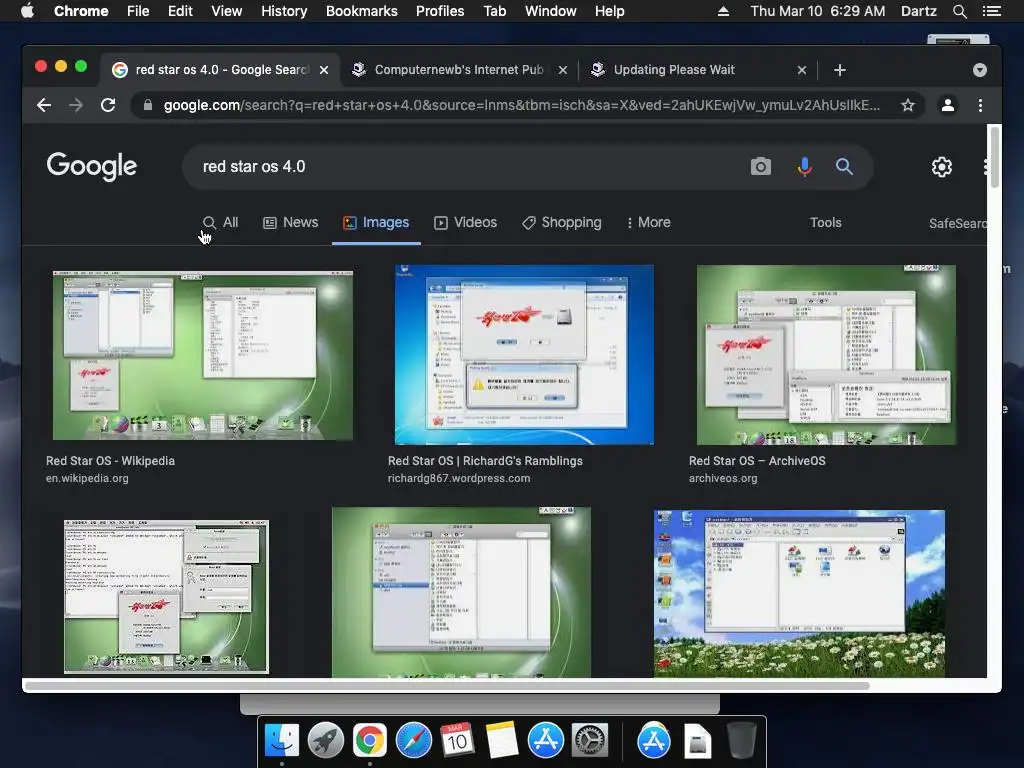The width and height of the screenshot is (1024, 768).
Task: Expand the More search categories menu
Action: click(x=648, y=223)
